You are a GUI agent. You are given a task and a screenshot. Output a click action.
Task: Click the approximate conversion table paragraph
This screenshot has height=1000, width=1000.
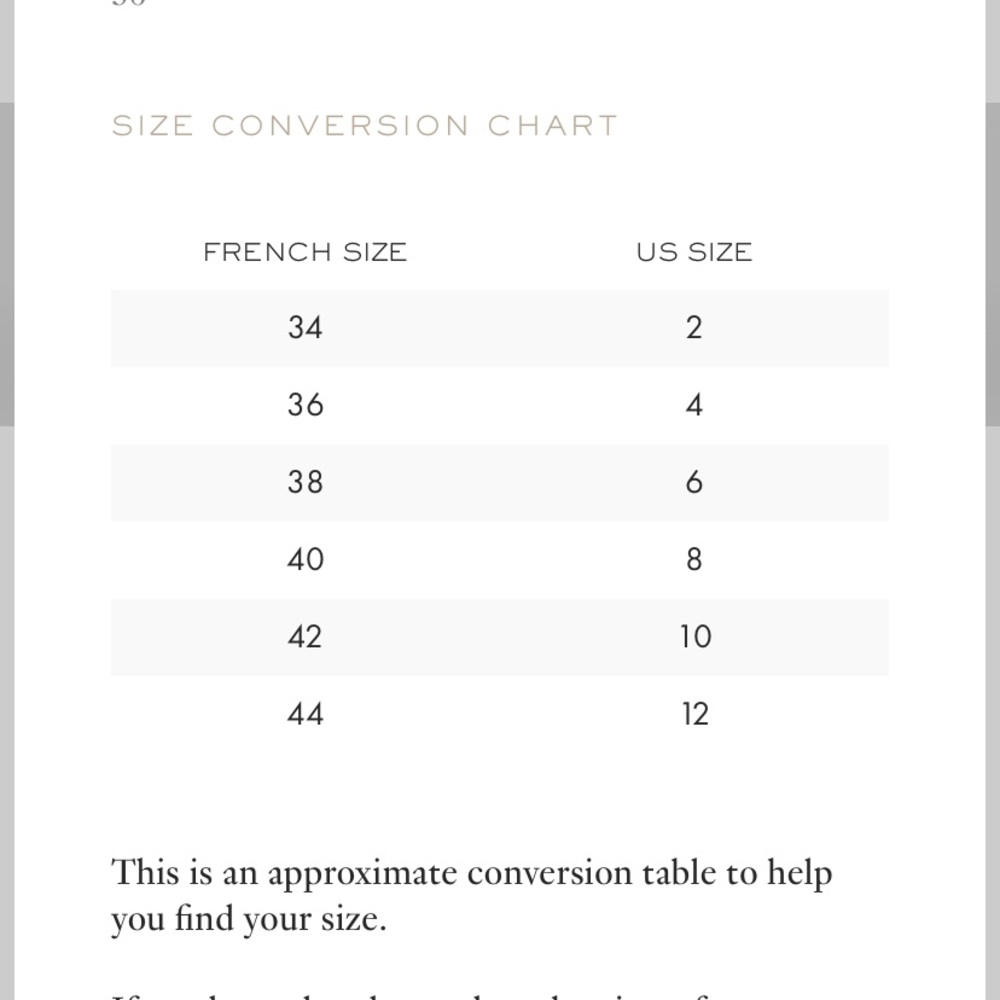(472, 895)
